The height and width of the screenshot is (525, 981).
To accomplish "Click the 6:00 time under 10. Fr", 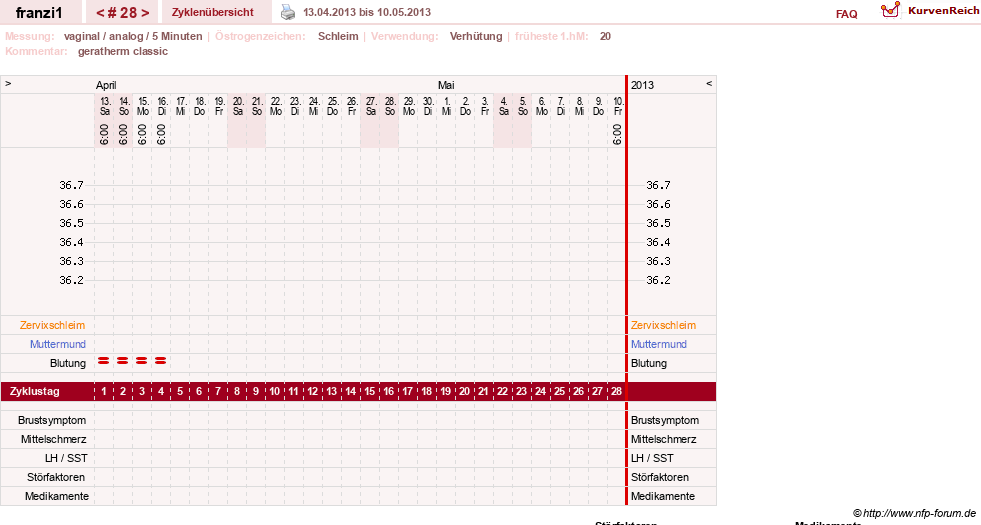I will pyautogui.click(x=617, y=135).
